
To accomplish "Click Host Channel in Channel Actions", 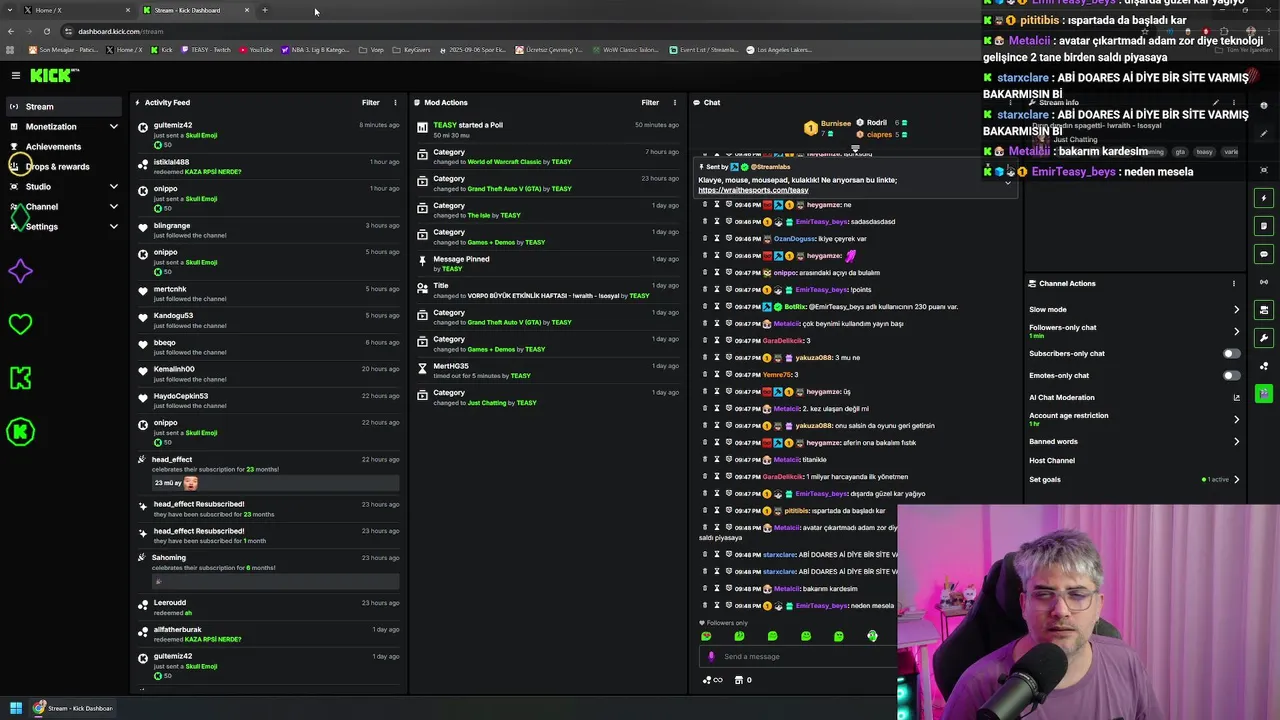I will click(1052, 460).
